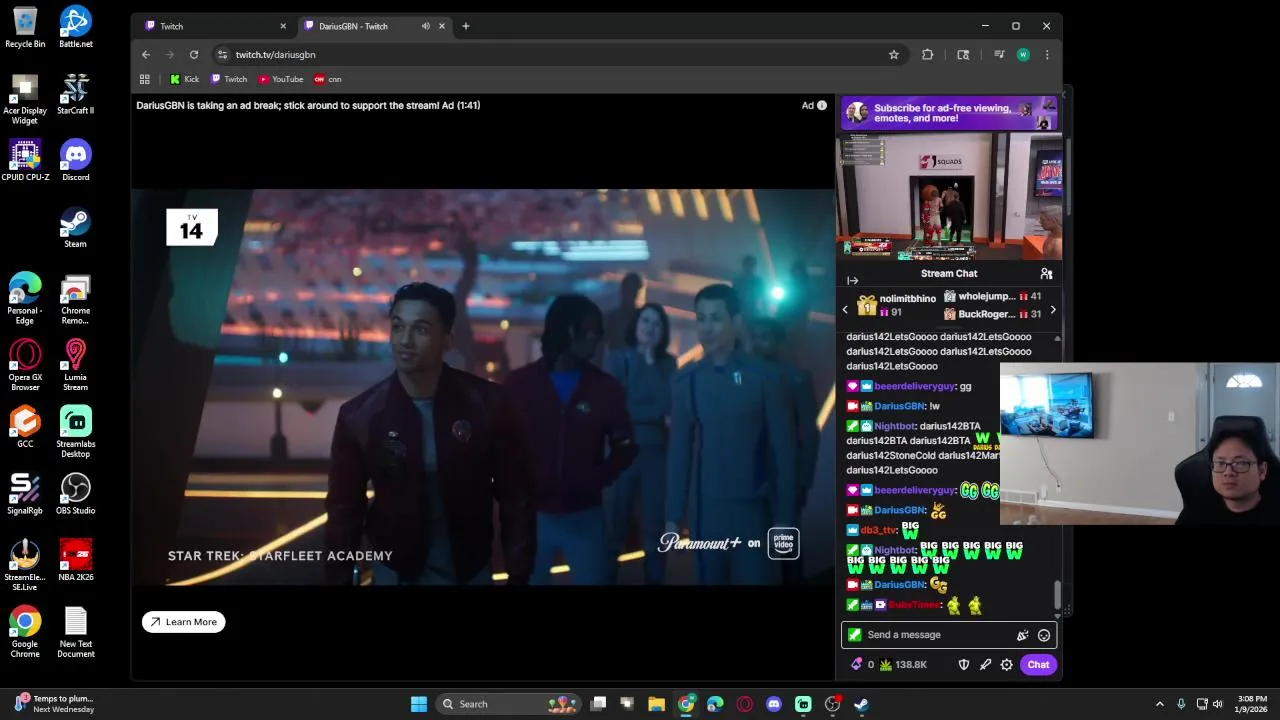Open CPUID CPU-Z desktop shortcut
The width and height of the screenshot is (1280, 720).
pos(25,160)
